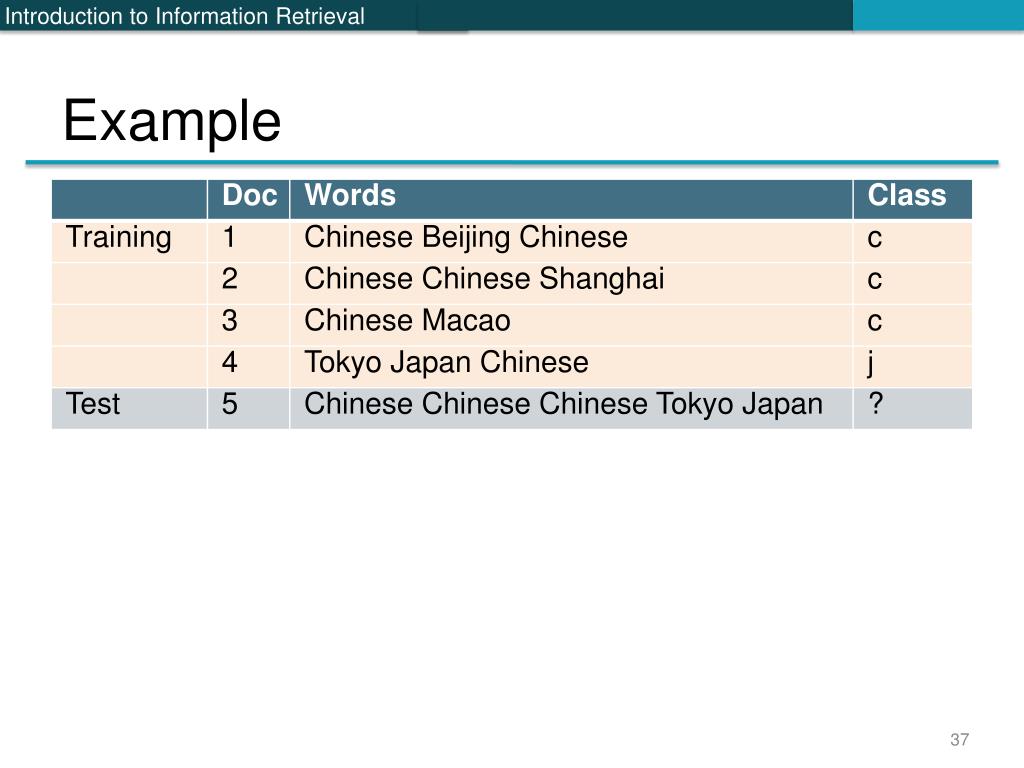Click slide page number 37
The height and width of the screenshot is (768, 1024).
pos(959,740)
